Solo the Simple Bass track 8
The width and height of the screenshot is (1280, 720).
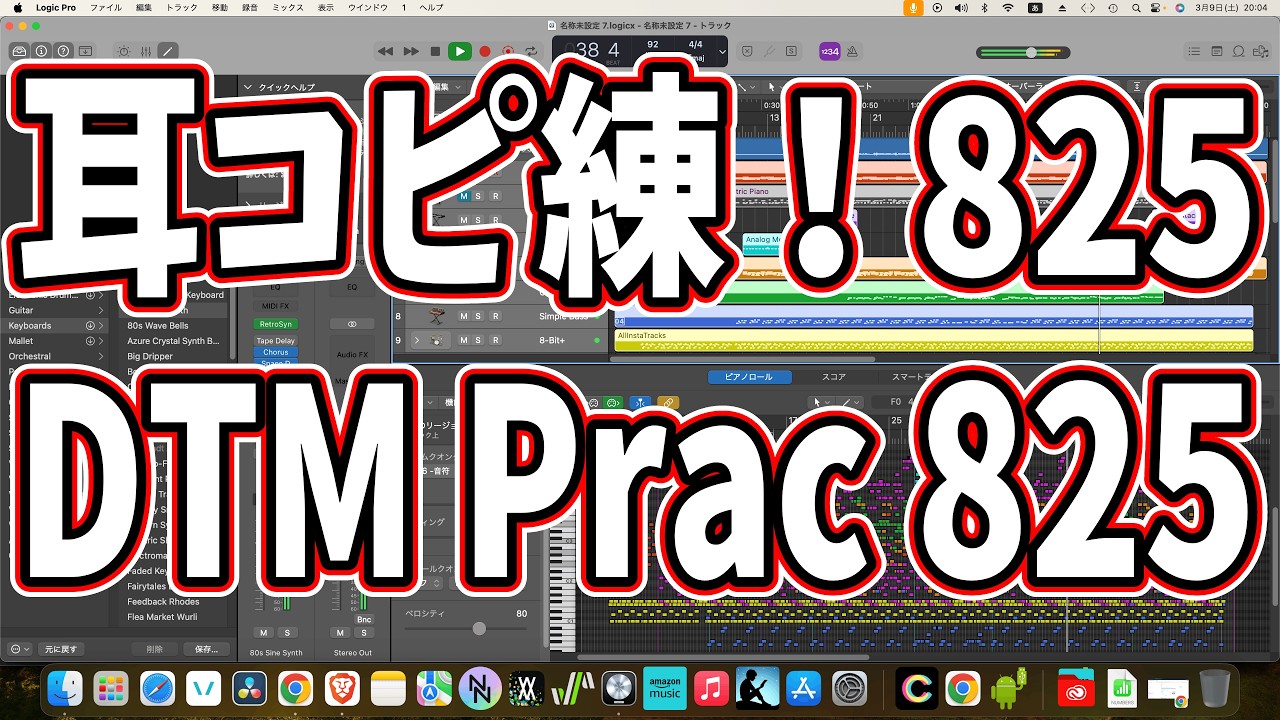pos(478,316)
